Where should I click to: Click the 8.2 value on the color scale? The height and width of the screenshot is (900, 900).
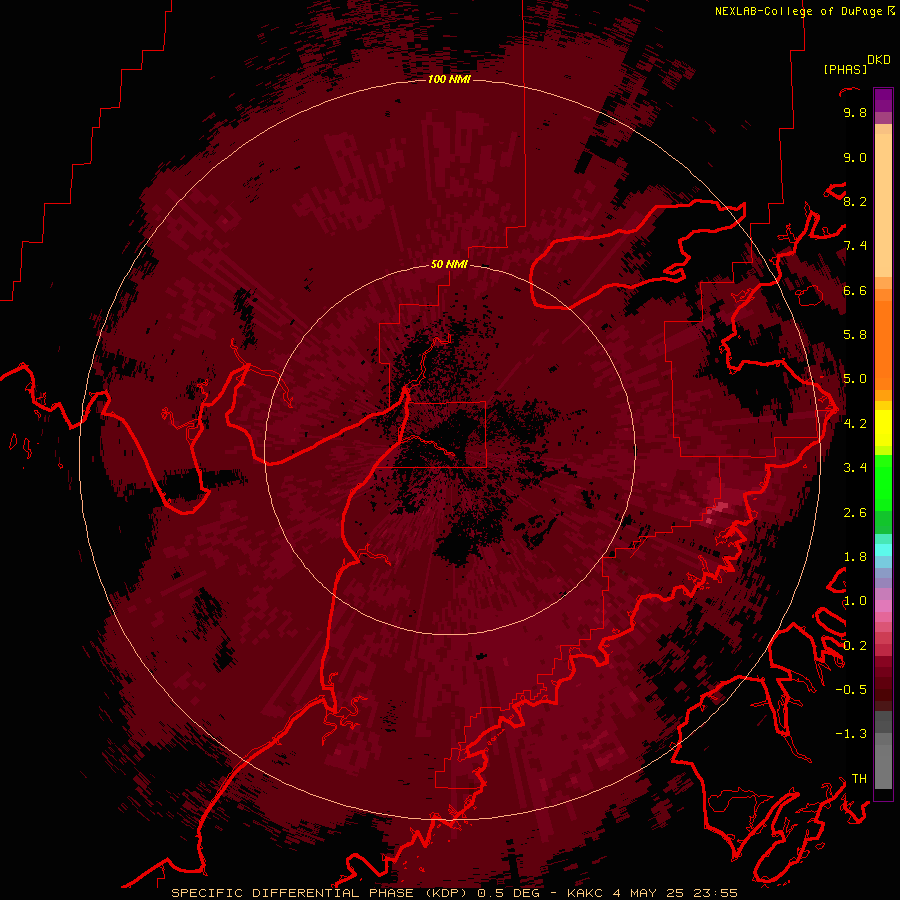tap(855, 201)
